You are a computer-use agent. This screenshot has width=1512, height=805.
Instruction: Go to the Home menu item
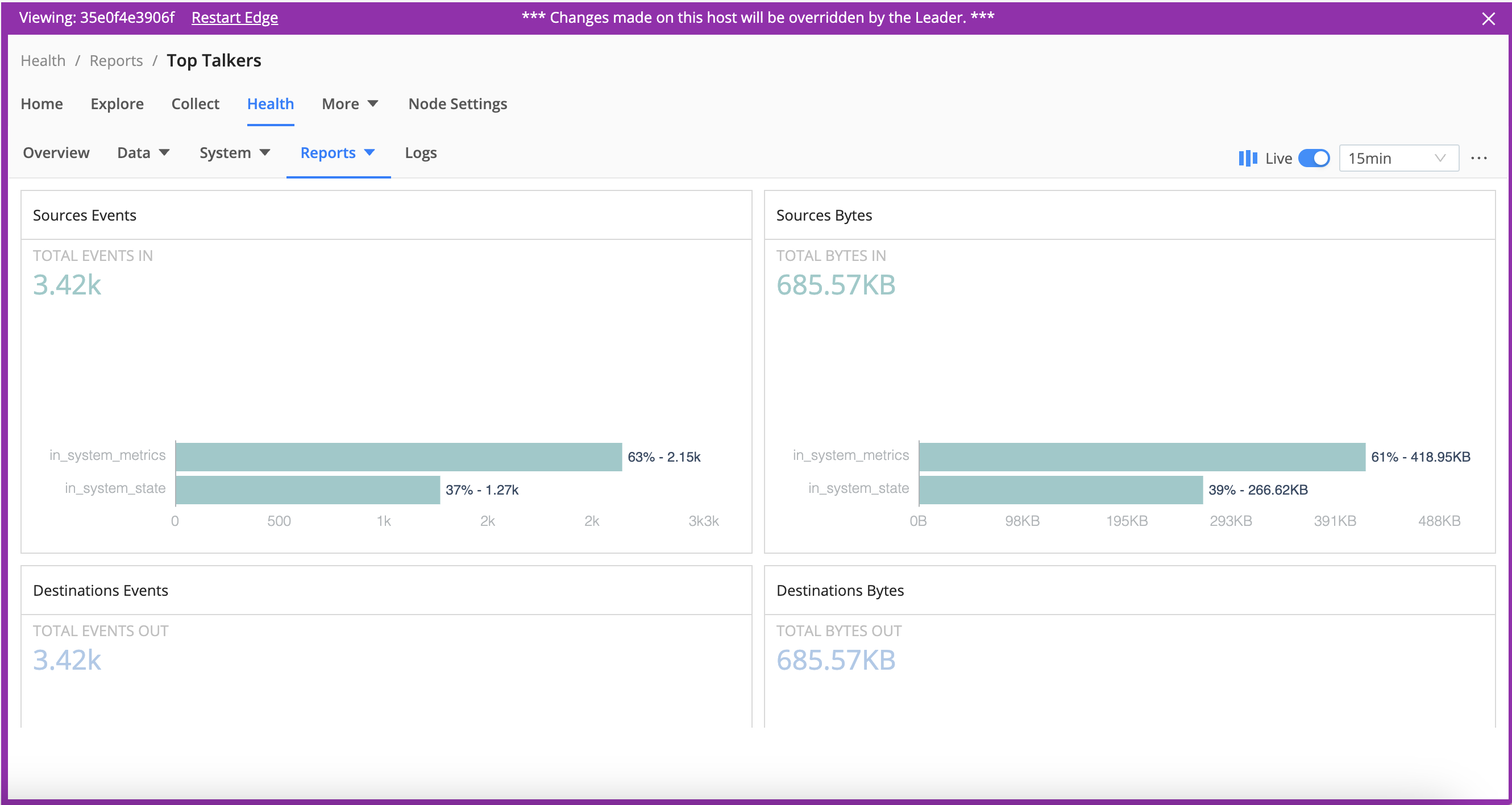coord(41,104)
